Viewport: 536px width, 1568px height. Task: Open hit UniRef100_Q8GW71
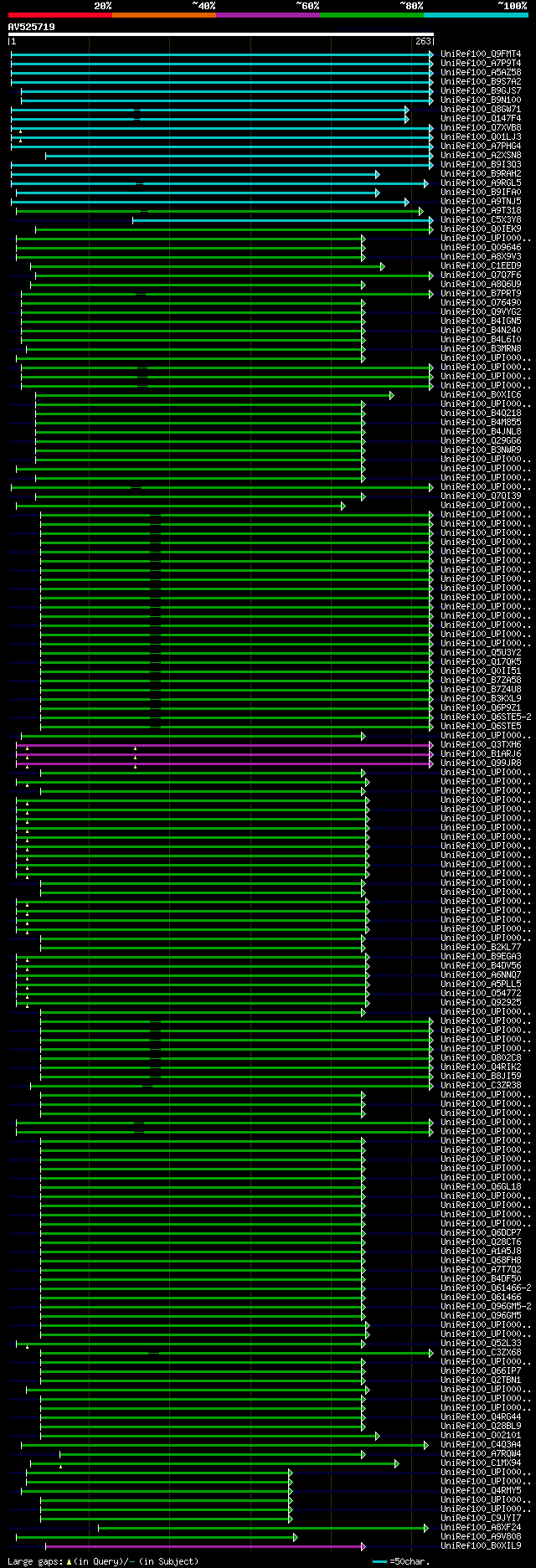pos(481,110)
